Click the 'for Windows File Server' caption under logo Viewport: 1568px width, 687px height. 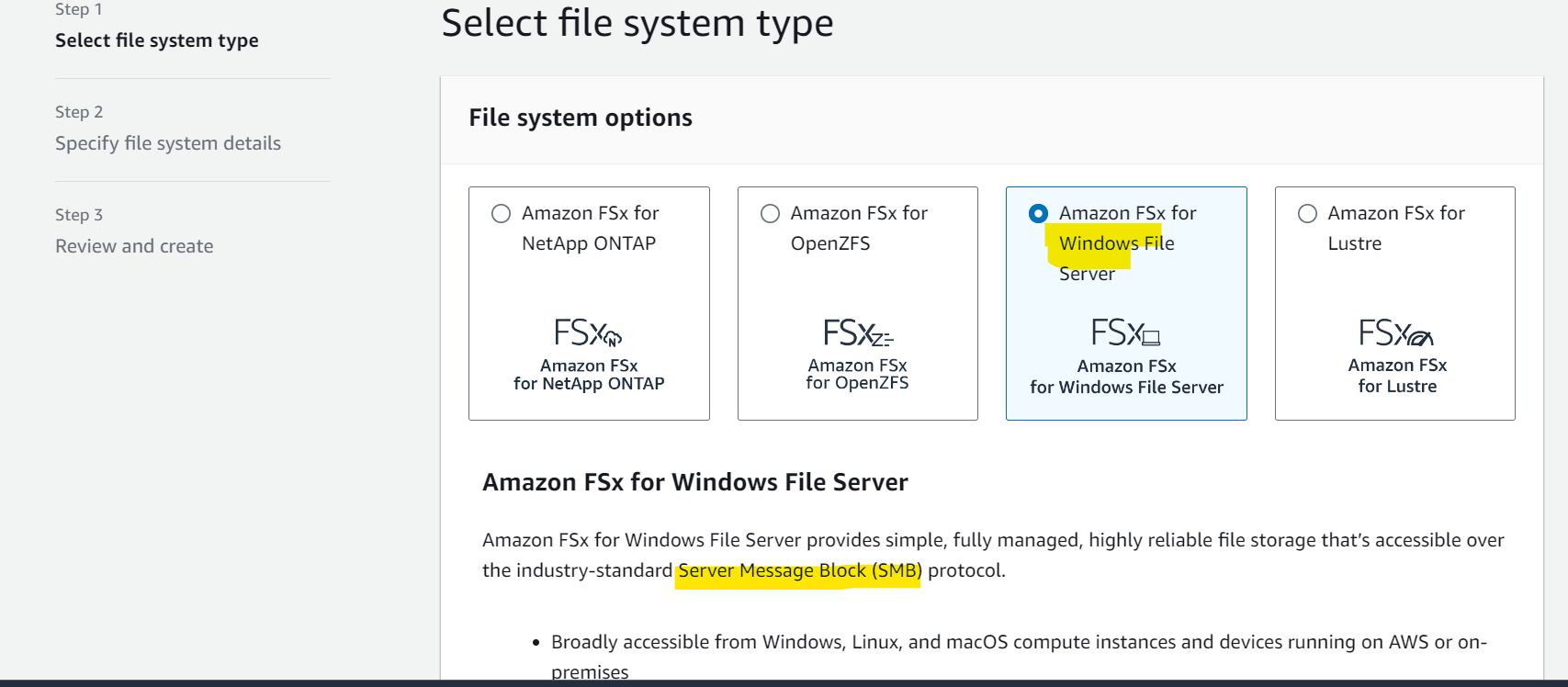tap(1126, 388)
